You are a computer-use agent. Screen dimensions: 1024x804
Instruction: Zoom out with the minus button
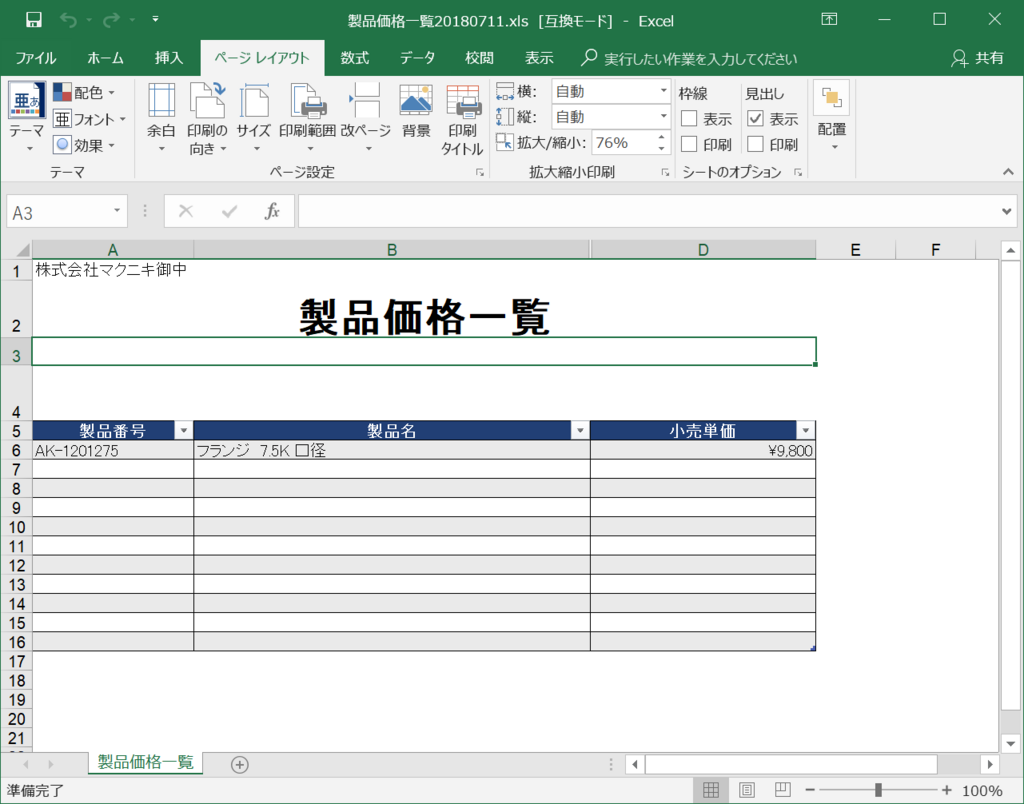tap(810, 790)
